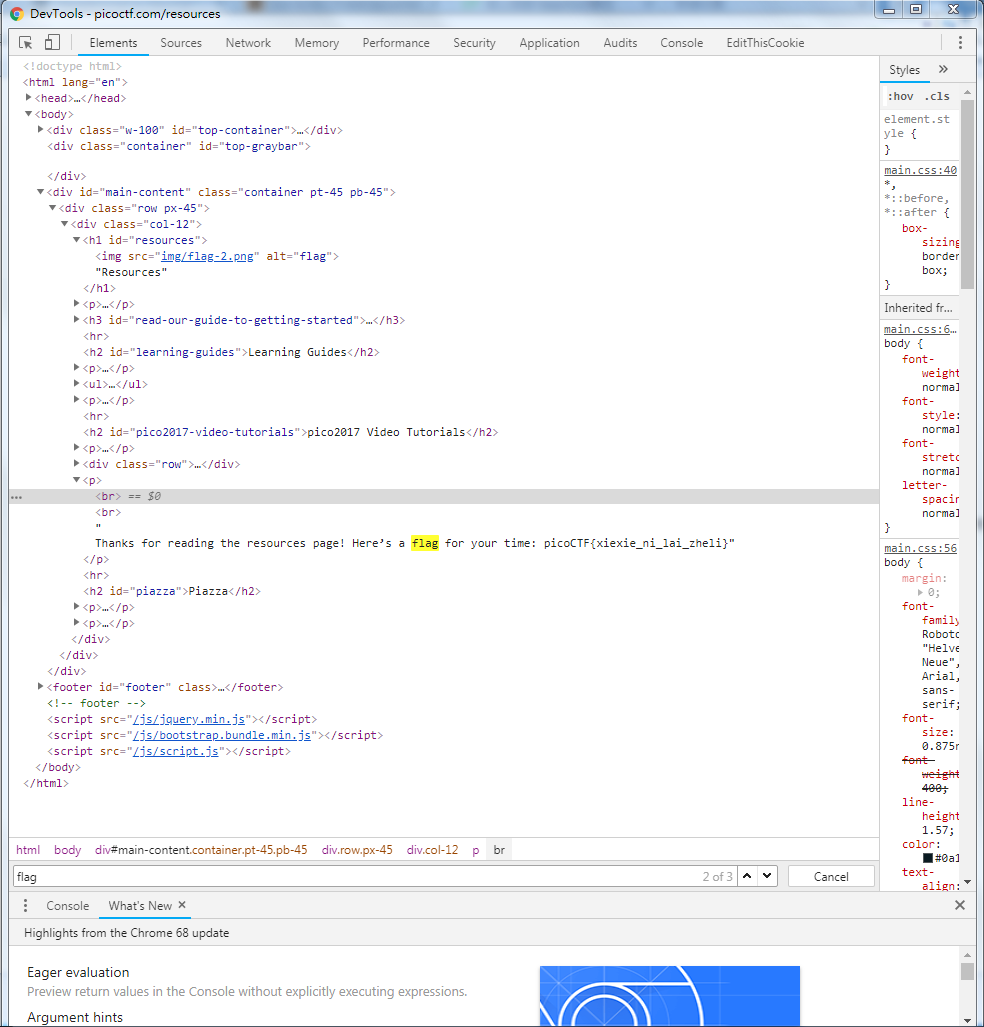Collapse the main-content div node
984x1027 pixels.
41,192
